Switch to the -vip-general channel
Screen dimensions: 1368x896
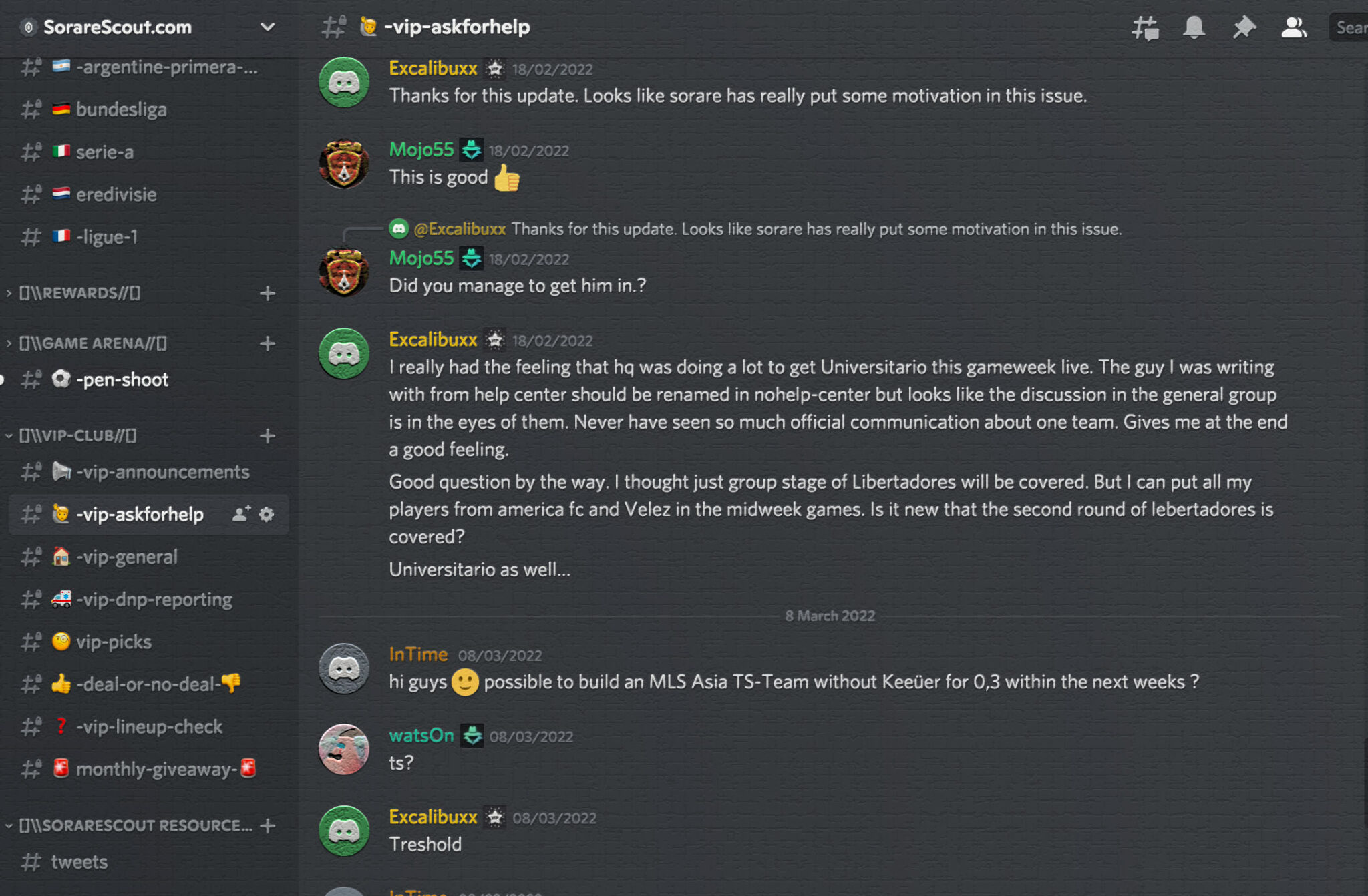click(127, 557)
